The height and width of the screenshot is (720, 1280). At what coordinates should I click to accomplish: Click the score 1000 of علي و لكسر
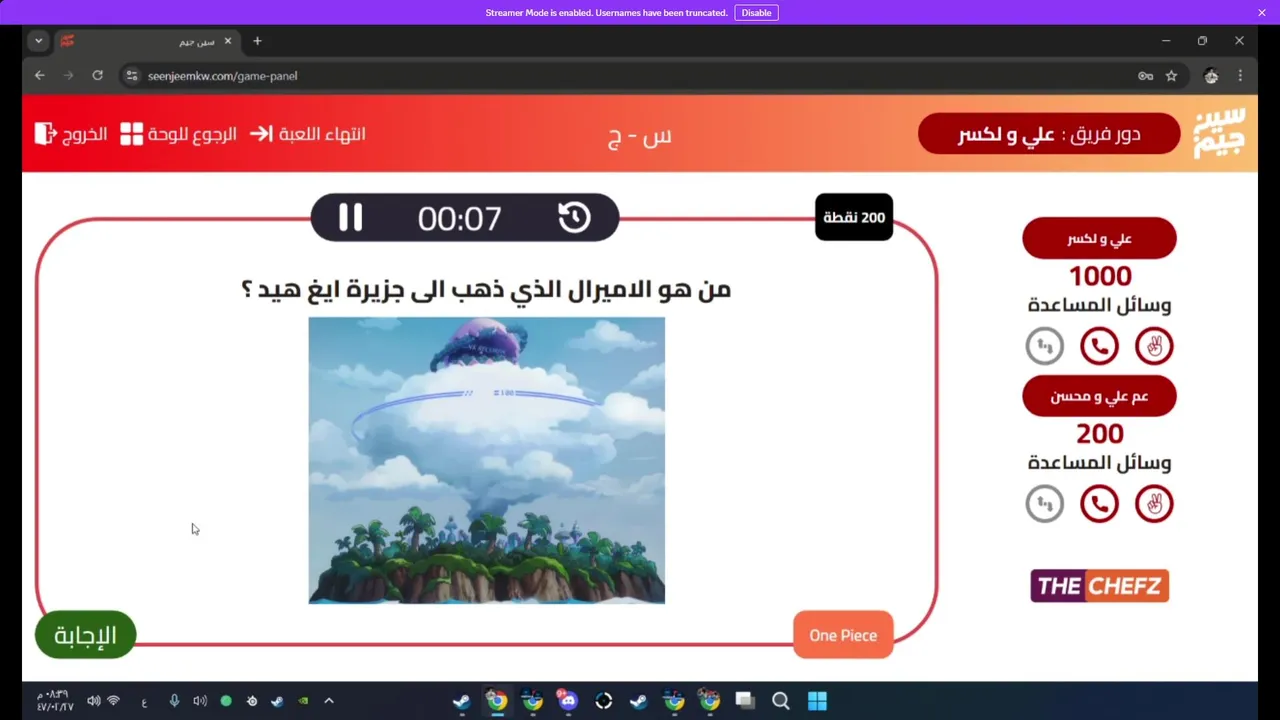[x=1100, y=276]
